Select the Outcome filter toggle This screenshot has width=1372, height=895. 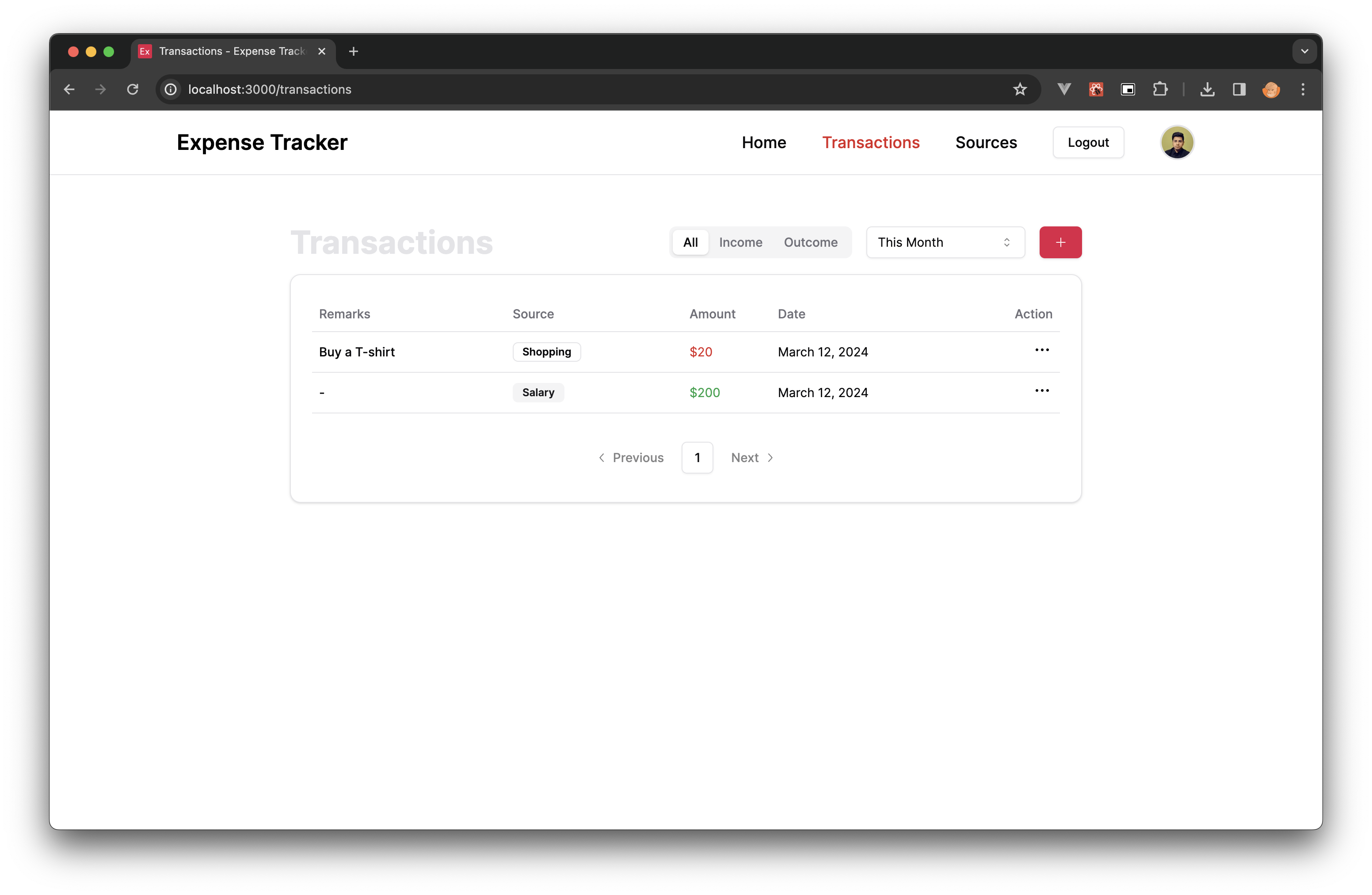tap(810, 241)
